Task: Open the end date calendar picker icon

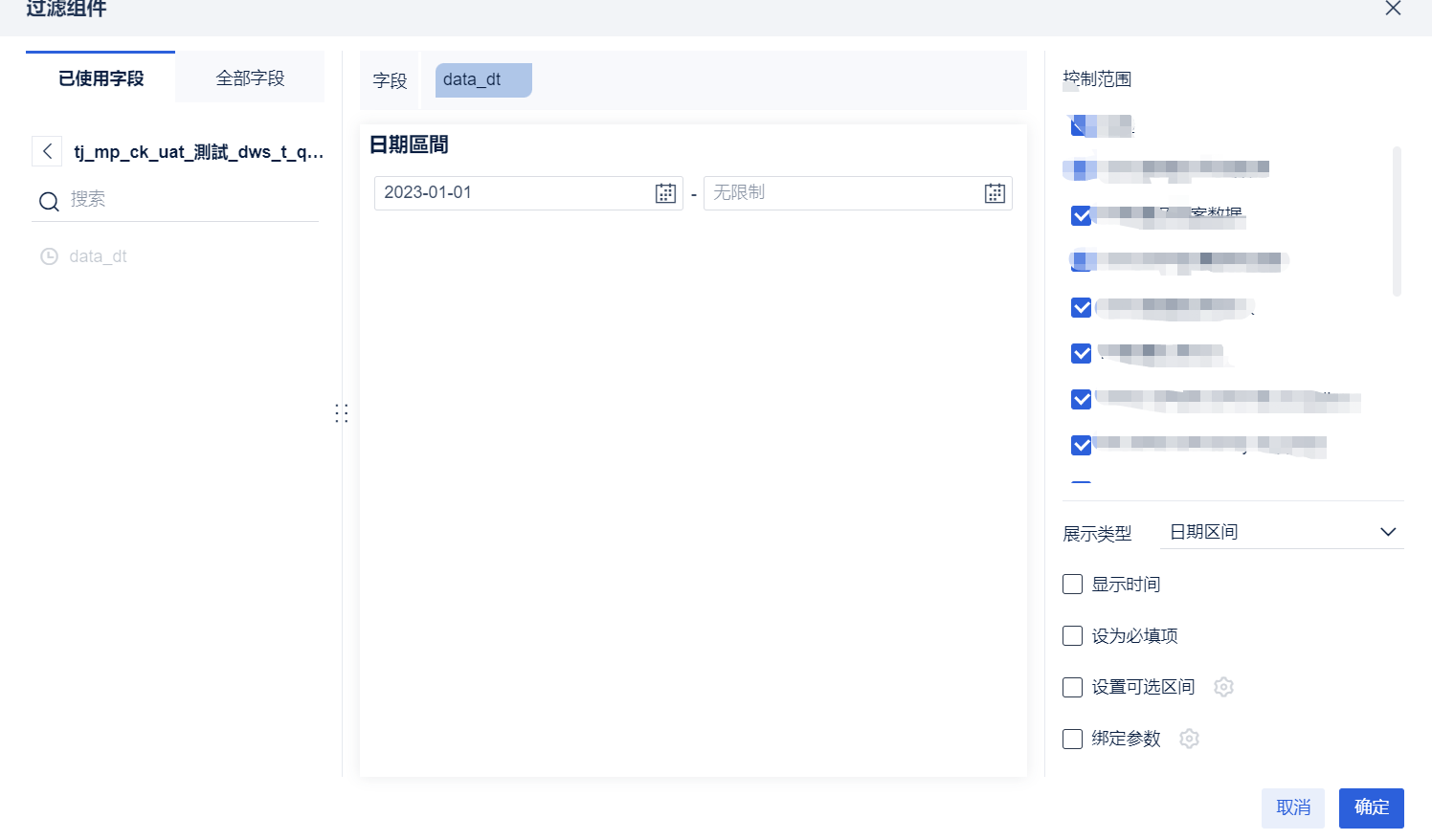Action: point(995,193)
